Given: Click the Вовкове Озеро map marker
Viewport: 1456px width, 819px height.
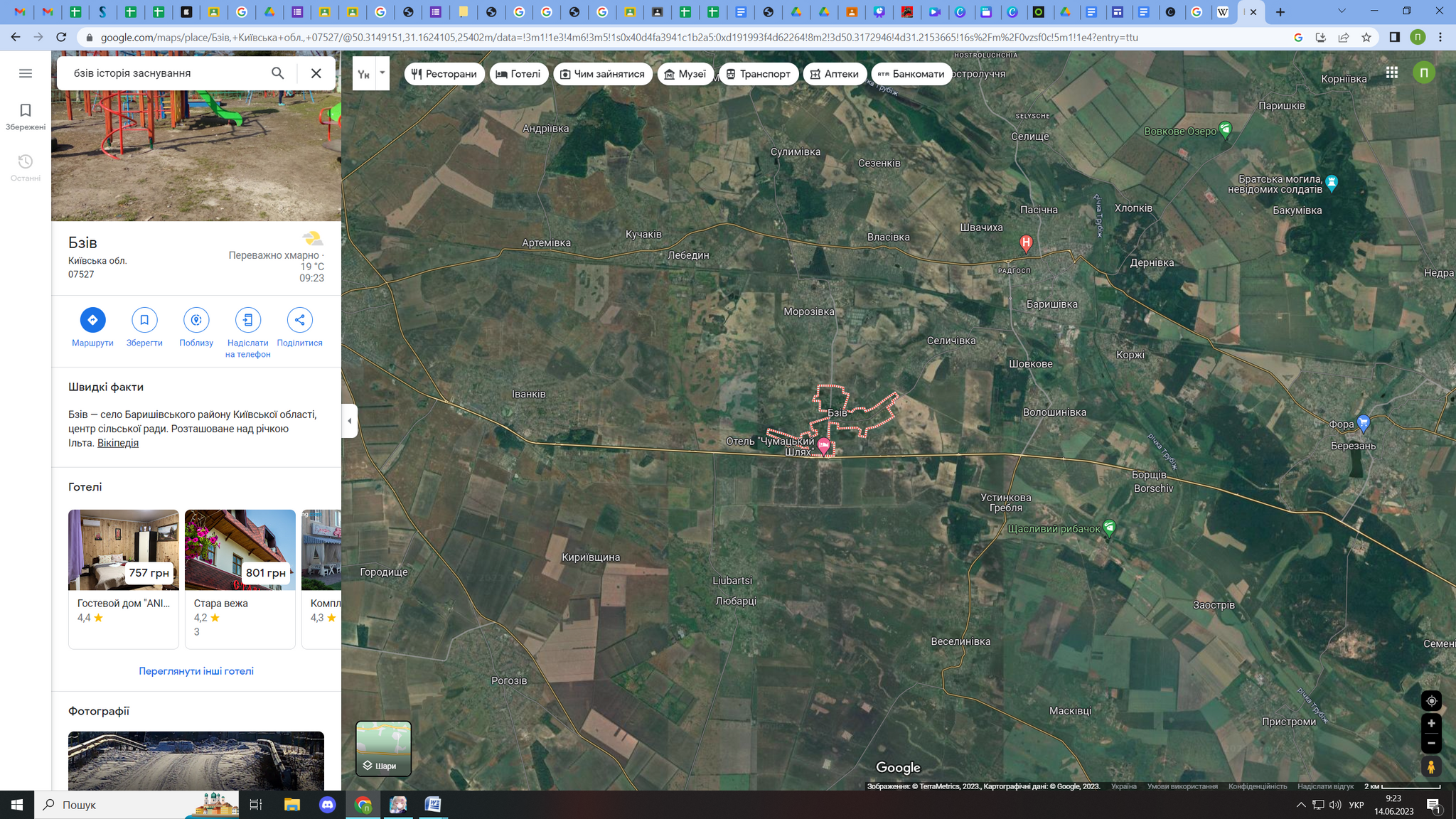Looking at the screenshot, I should pyautogui.click(x=1225, y=129).
